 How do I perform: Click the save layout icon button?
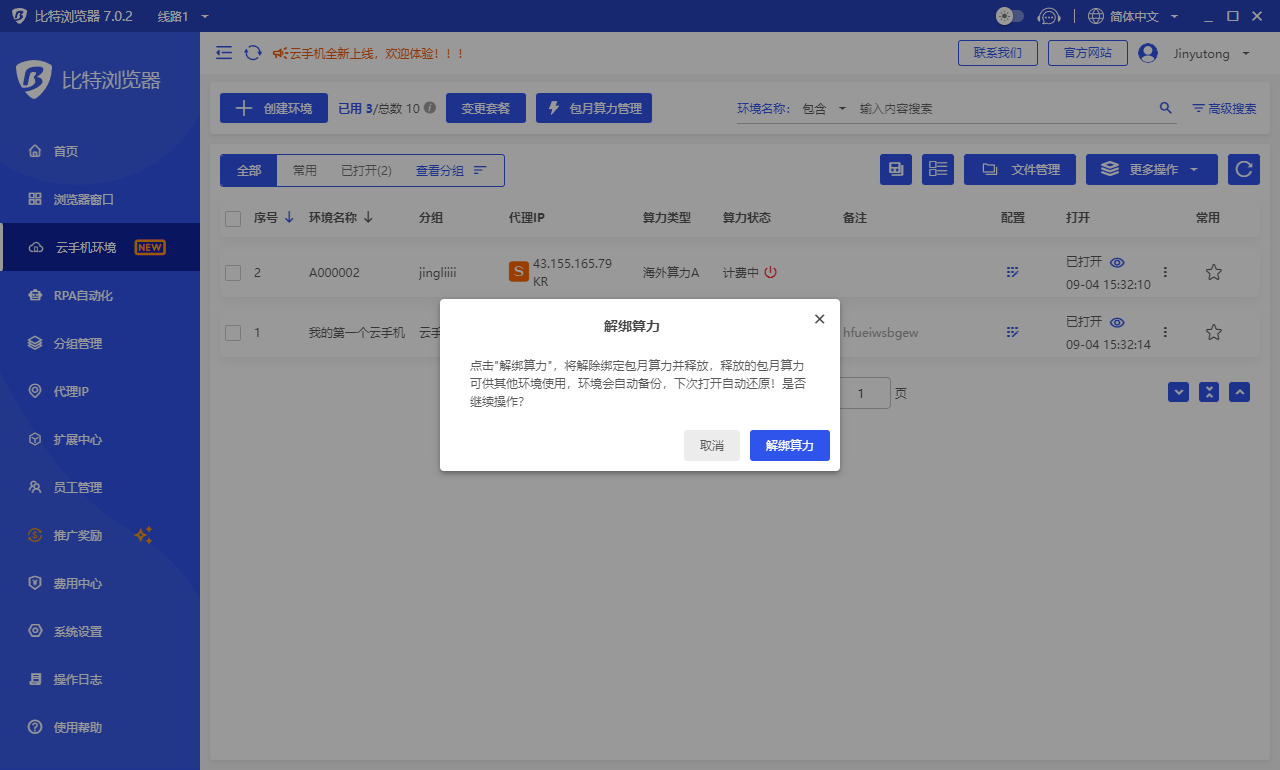pyautogui.click(x=896, y=169)
